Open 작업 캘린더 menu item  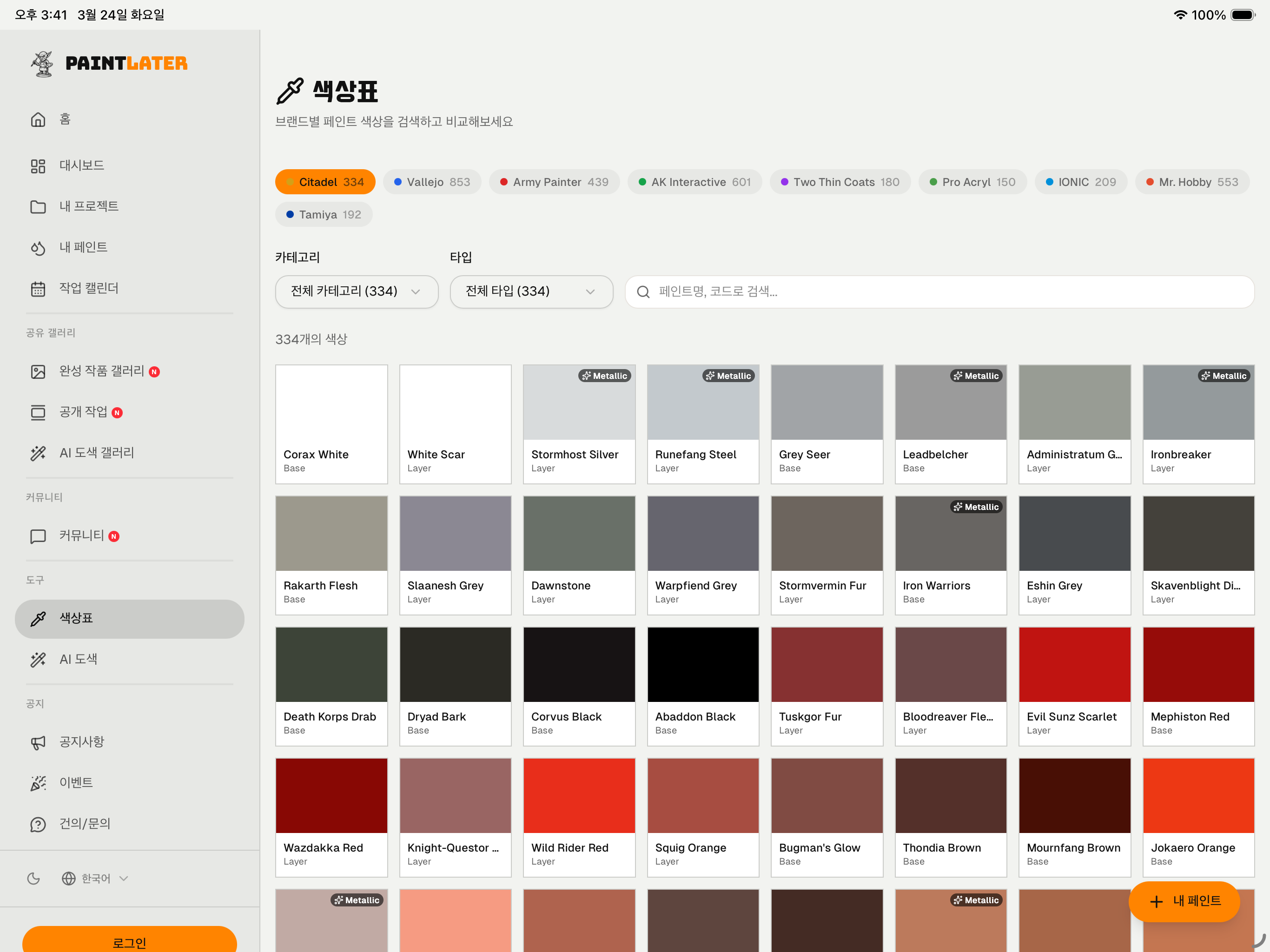[x=129, y=289]
